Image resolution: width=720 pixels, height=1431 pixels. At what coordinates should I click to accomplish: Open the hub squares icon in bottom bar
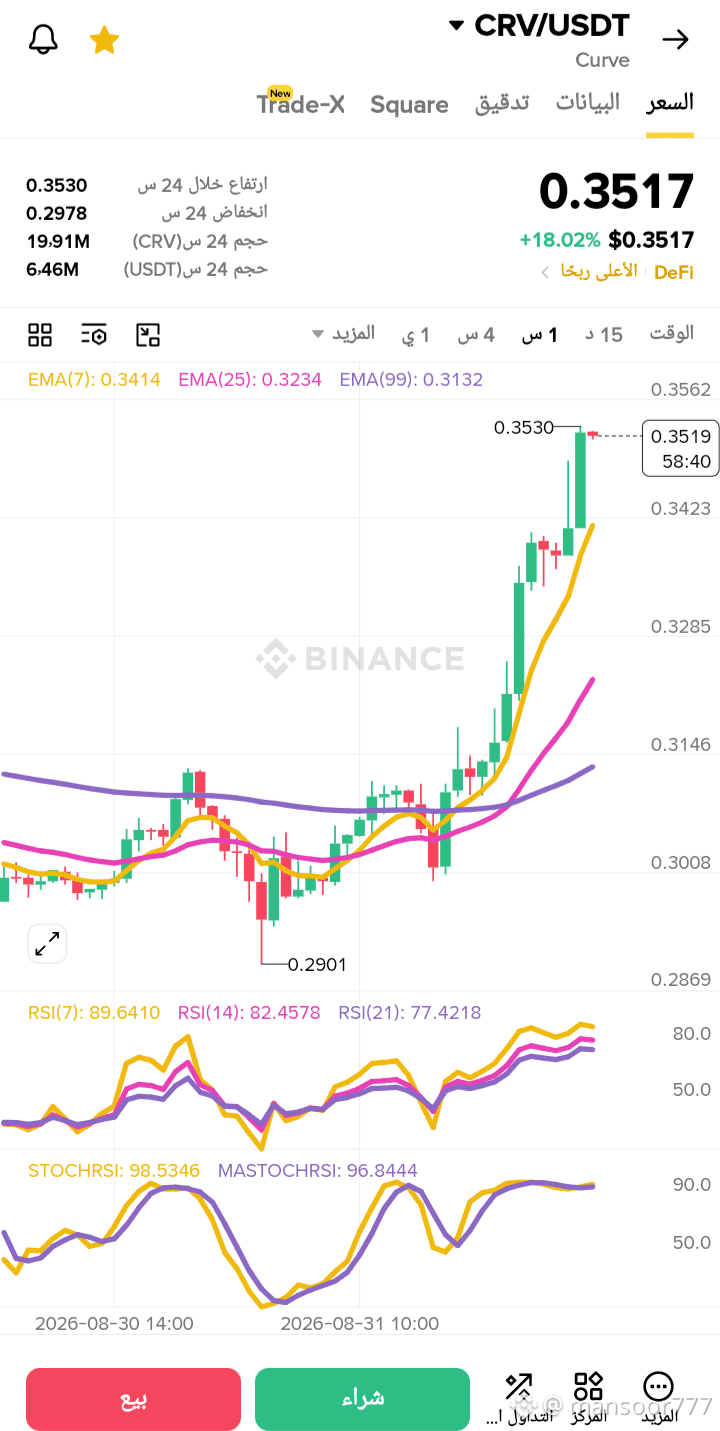click(x=588, y=1396)
